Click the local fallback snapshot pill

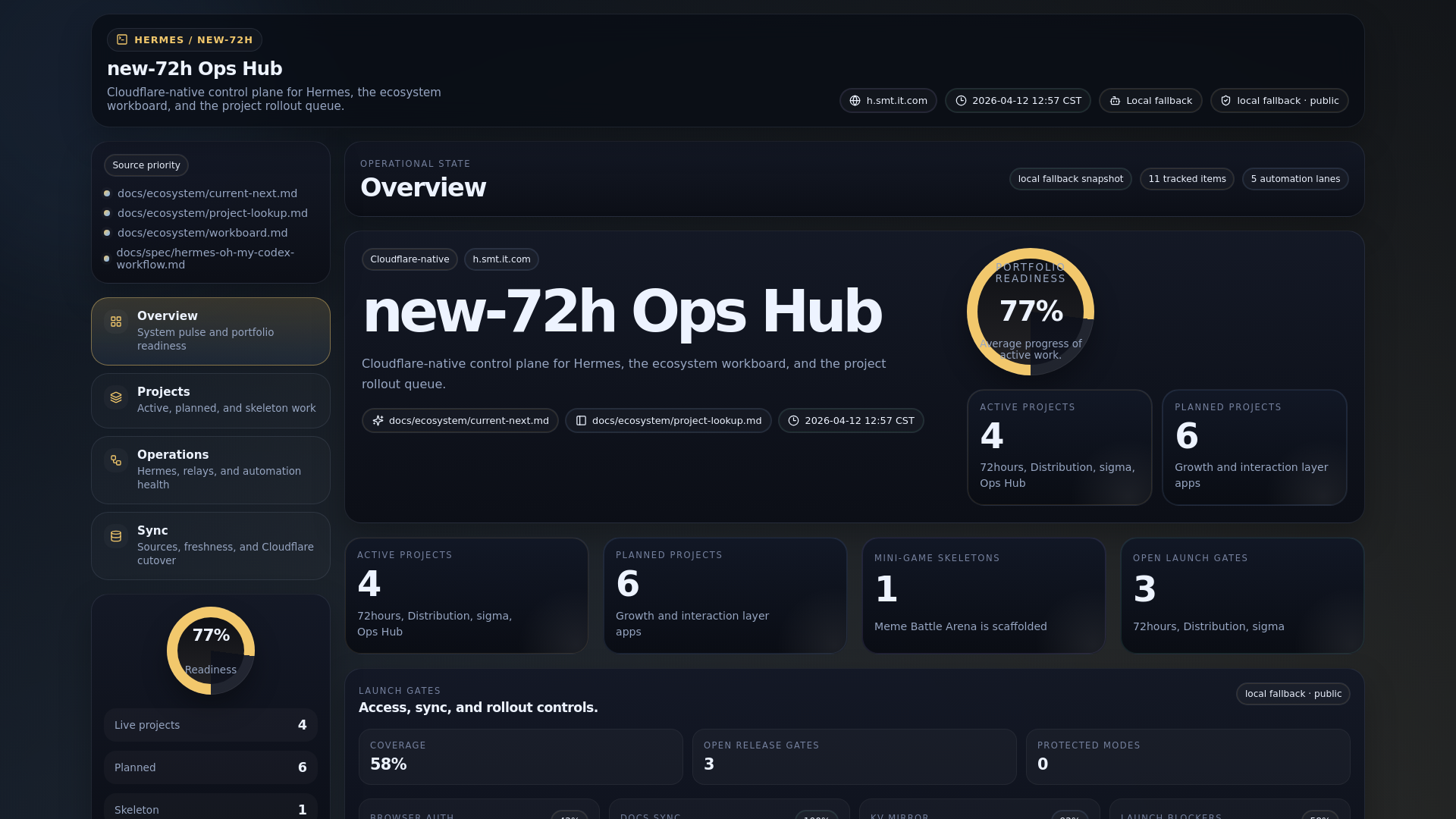point(1070,179)
